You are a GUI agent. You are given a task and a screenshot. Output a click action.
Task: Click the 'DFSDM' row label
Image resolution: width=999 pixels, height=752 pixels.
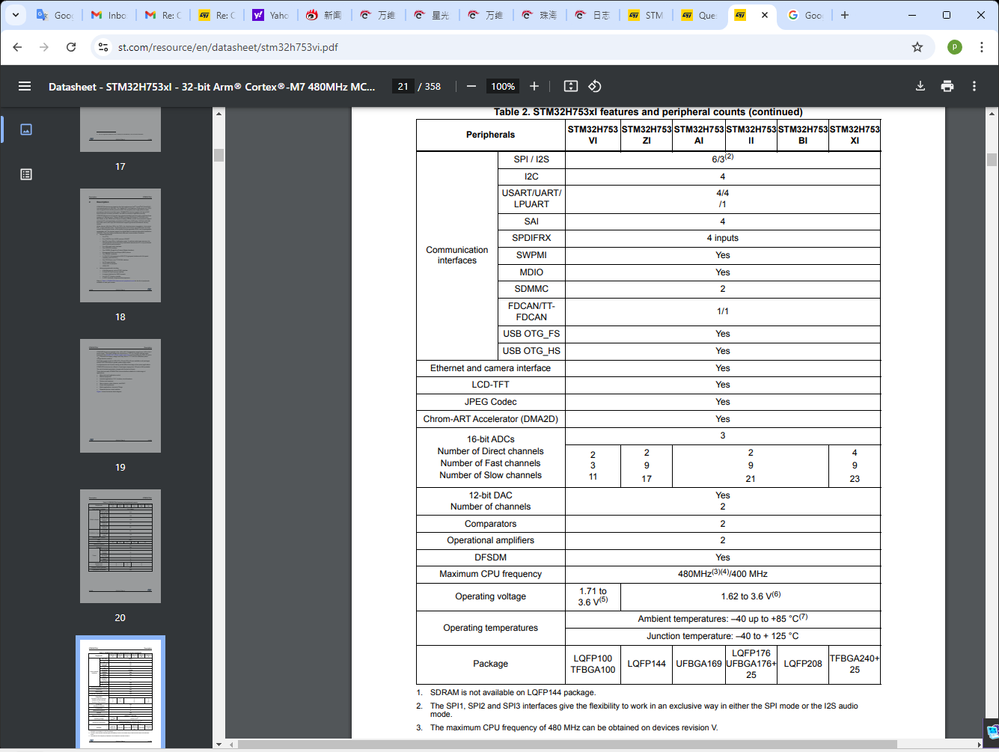point(491,557)
